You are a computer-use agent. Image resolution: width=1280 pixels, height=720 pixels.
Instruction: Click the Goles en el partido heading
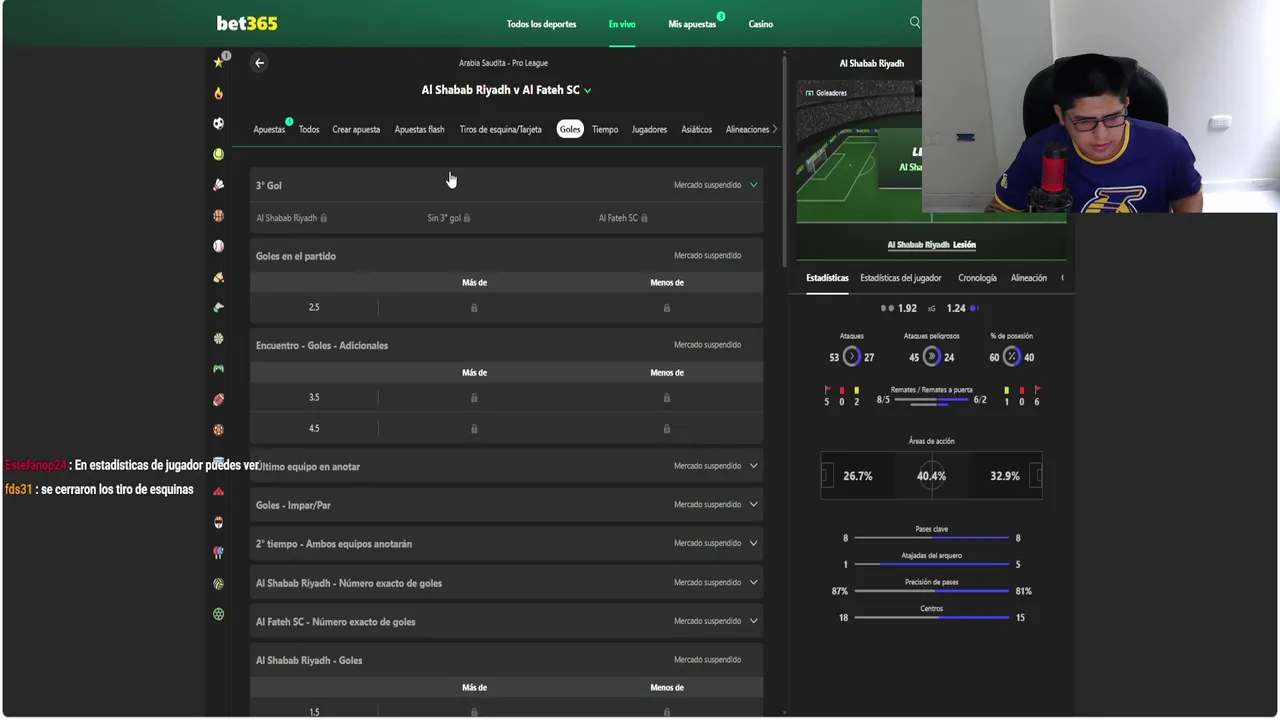(296, 256)
